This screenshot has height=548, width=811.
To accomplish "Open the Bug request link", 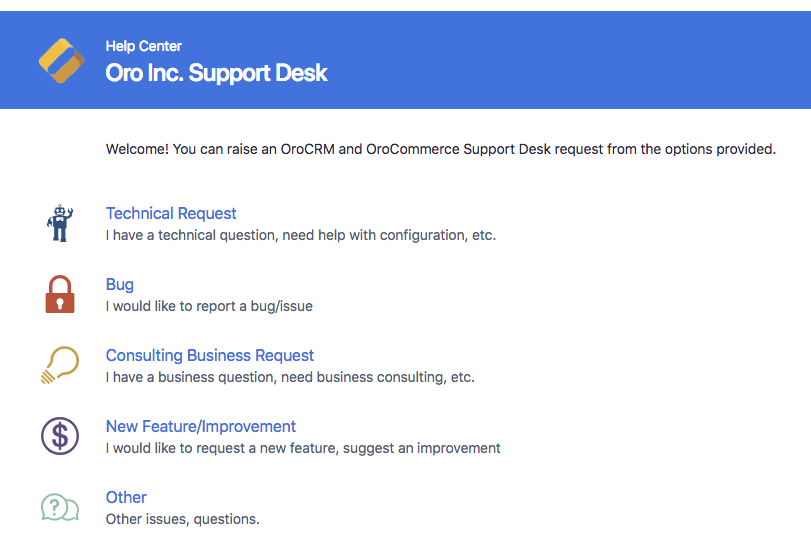I will [119, 284].
